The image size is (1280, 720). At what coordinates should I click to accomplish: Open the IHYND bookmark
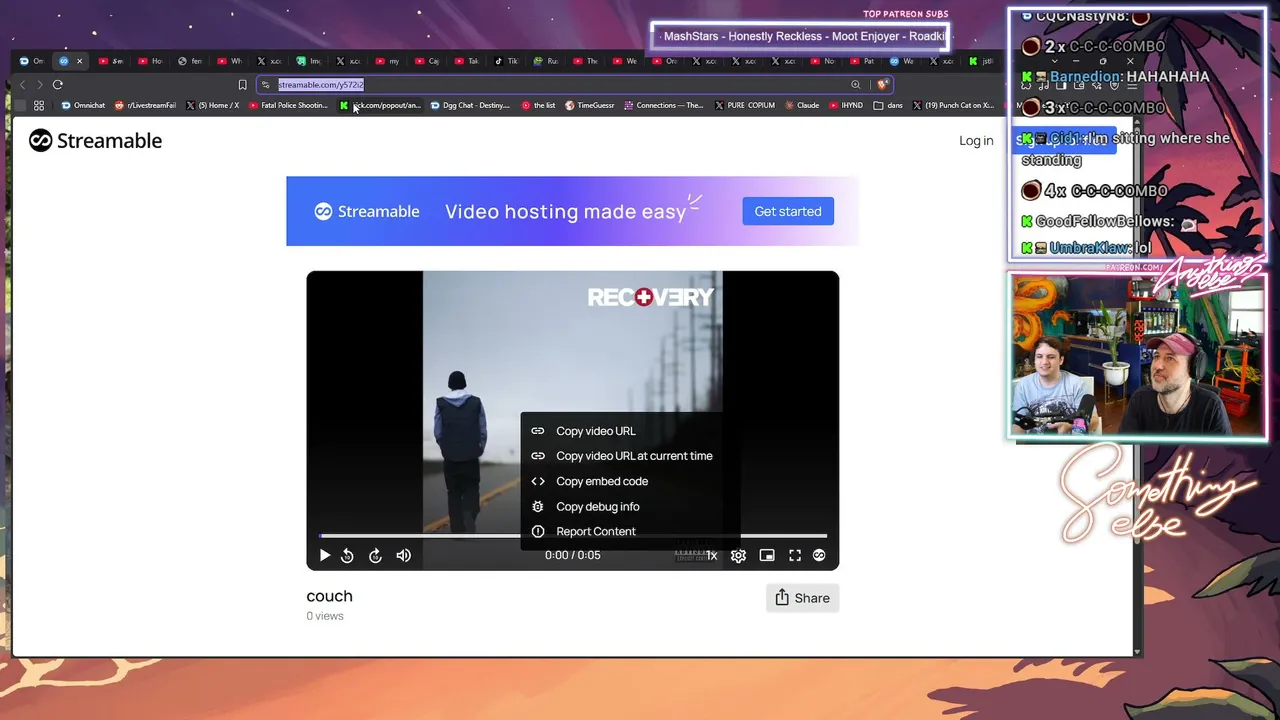(847, 105)
